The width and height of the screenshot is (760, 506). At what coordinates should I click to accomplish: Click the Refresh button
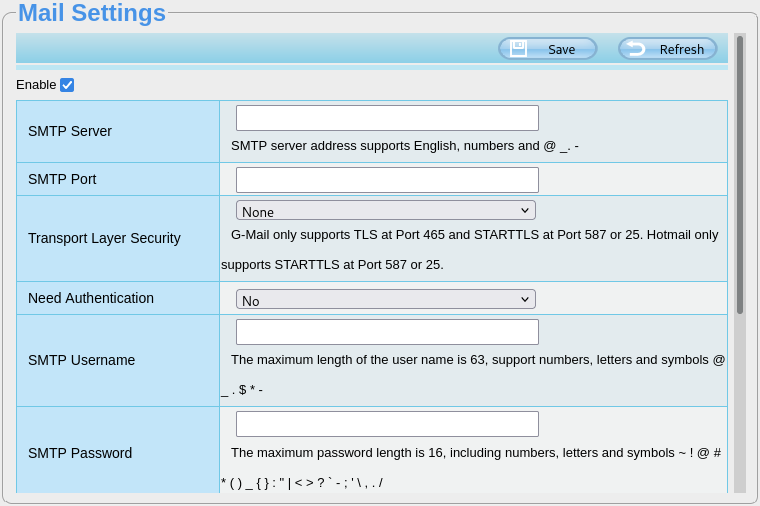pyautogui.click(x=667, y=49)
